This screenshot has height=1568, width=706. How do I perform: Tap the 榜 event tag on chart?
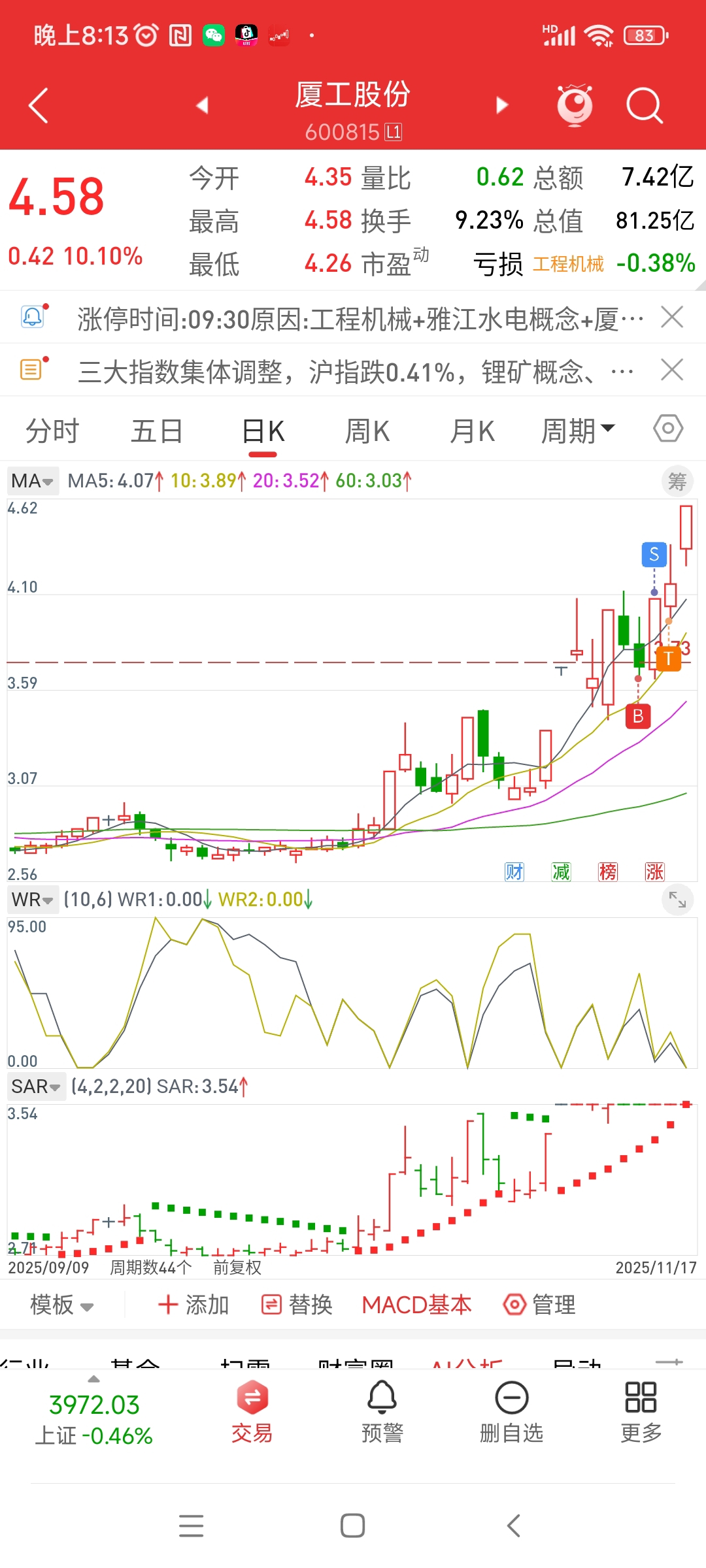click(x=608, y=872)
